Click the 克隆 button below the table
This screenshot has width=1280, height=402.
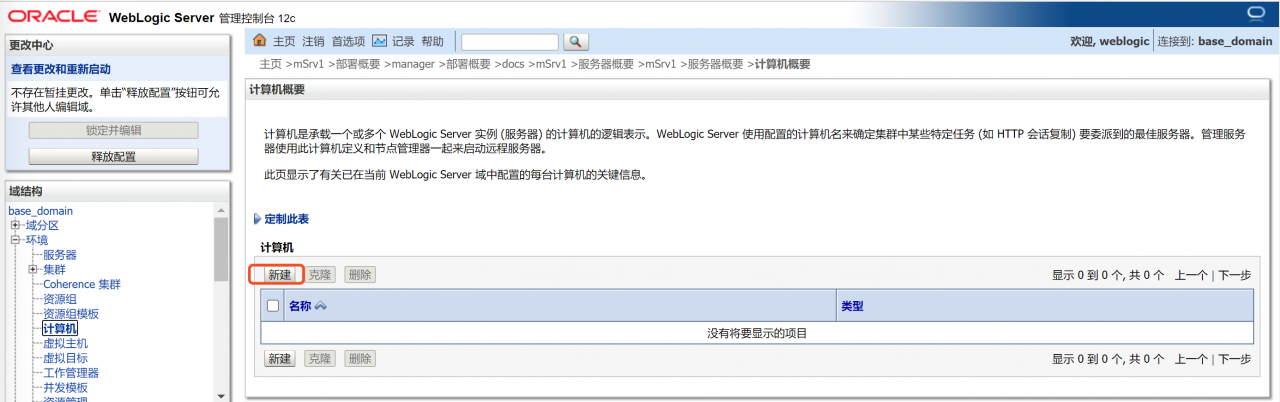[320, 358]
